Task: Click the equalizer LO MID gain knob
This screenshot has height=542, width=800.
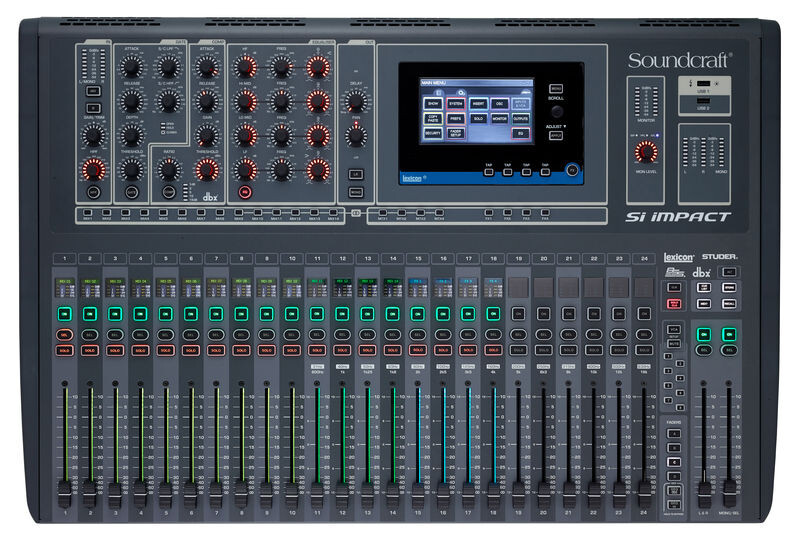Action: tap(245, 135)
